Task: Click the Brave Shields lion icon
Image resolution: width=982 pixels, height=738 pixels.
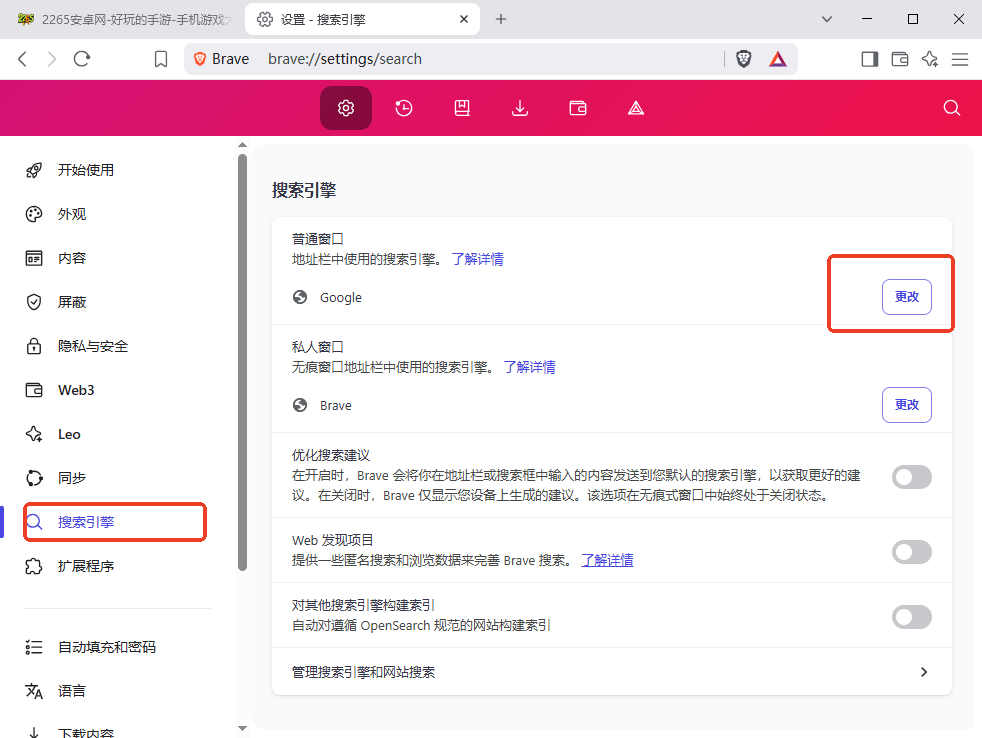Action: point(743,59)
